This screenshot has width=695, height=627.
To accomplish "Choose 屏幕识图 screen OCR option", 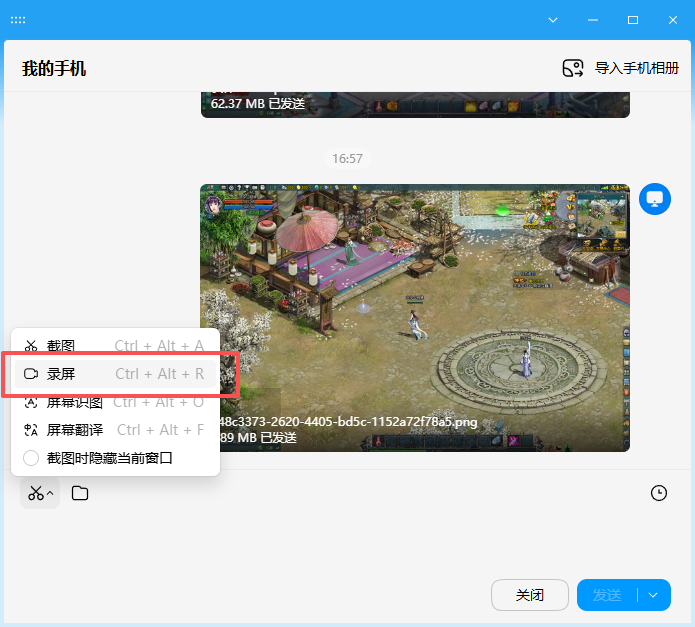I will tap(74, 402).
